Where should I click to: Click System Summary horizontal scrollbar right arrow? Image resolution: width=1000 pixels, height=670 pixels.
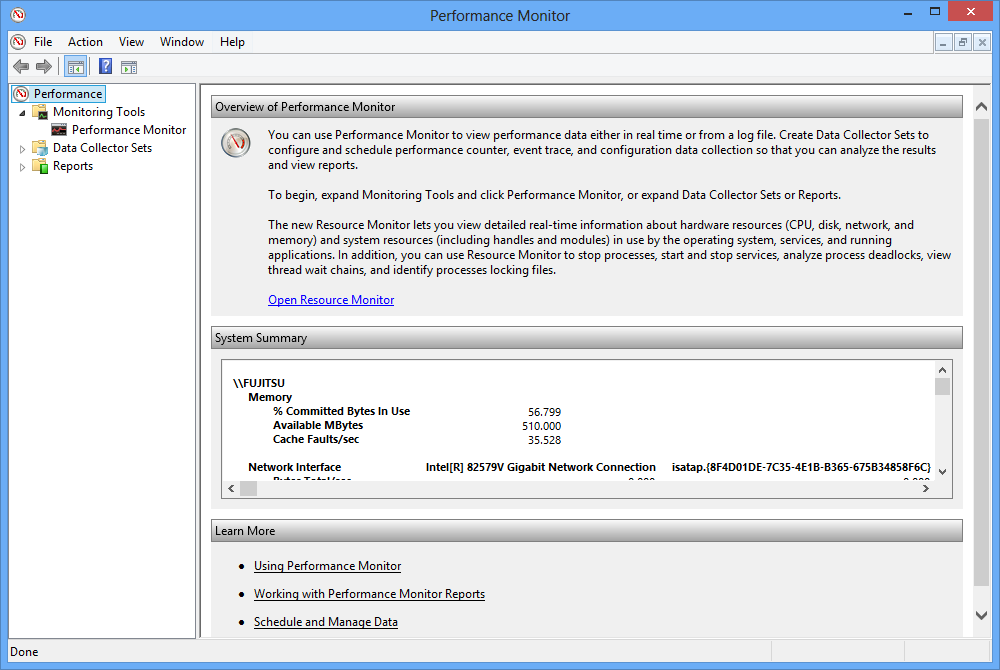(x=926, y=488)
